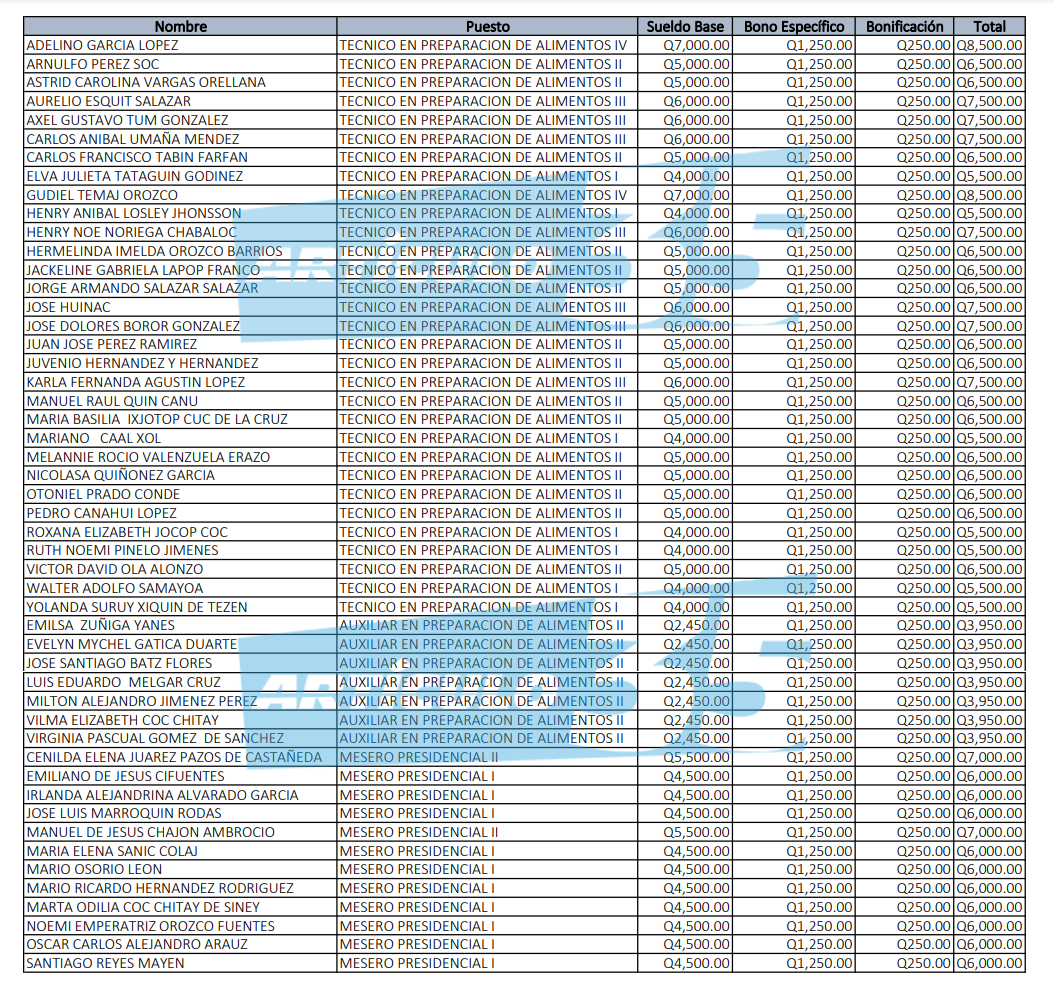Click Sueldo Base for Arnulfo Perez Soc

click(x=696, y=64)
